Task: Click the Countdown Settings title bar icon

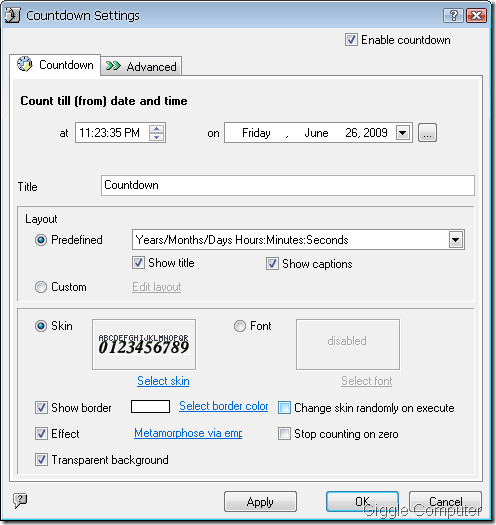Action: click(x=12, y=15)
